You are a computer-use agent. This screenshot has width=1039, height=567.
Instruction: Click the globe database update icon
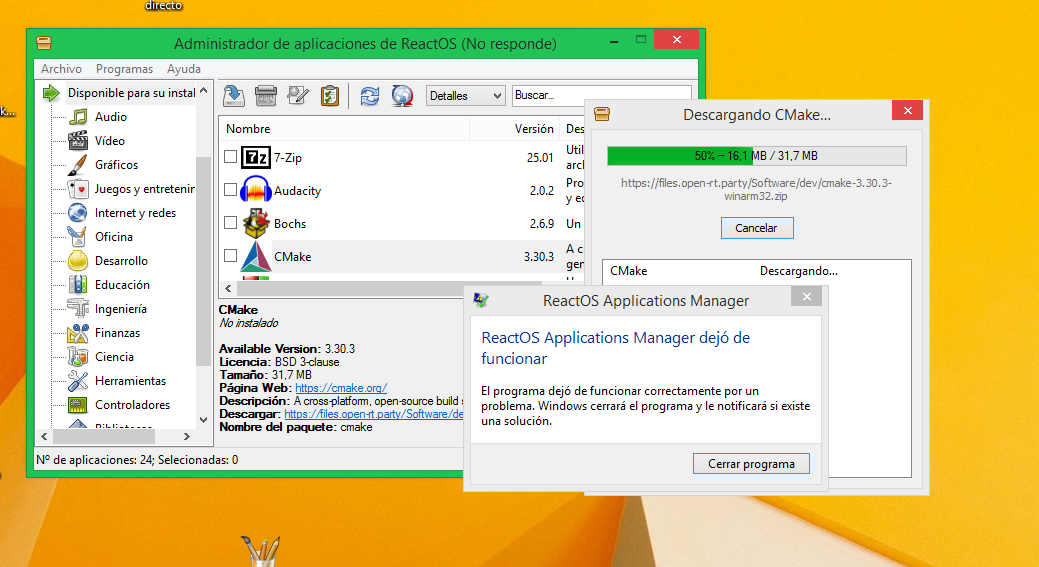402,96
